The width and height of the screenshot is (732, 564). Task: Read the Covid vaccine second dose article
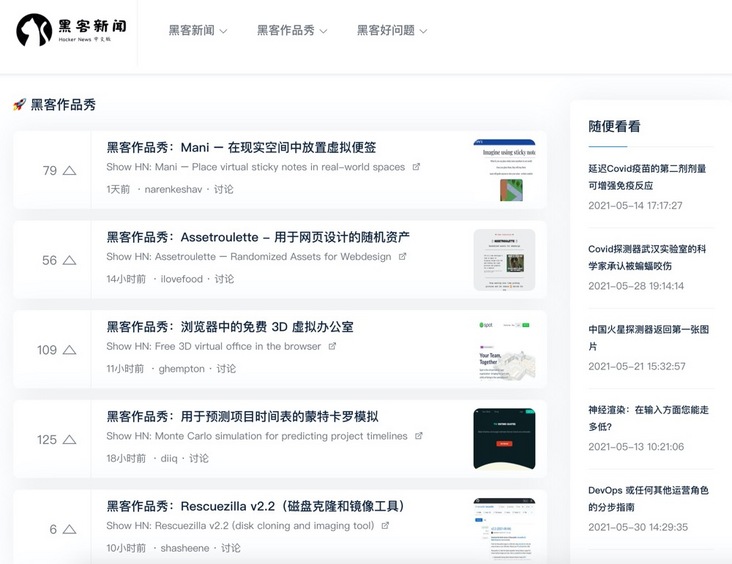pyautogui.click(x=647, y=177)
